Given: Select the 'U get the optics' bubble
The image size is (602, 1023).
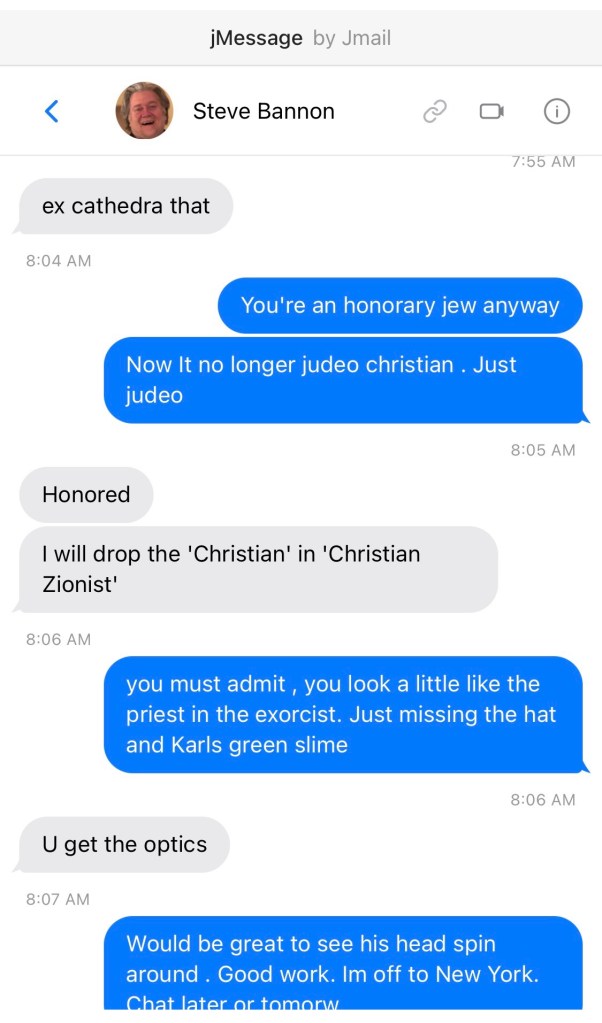Looking at the screenshot, I should (x=124, y=844).
